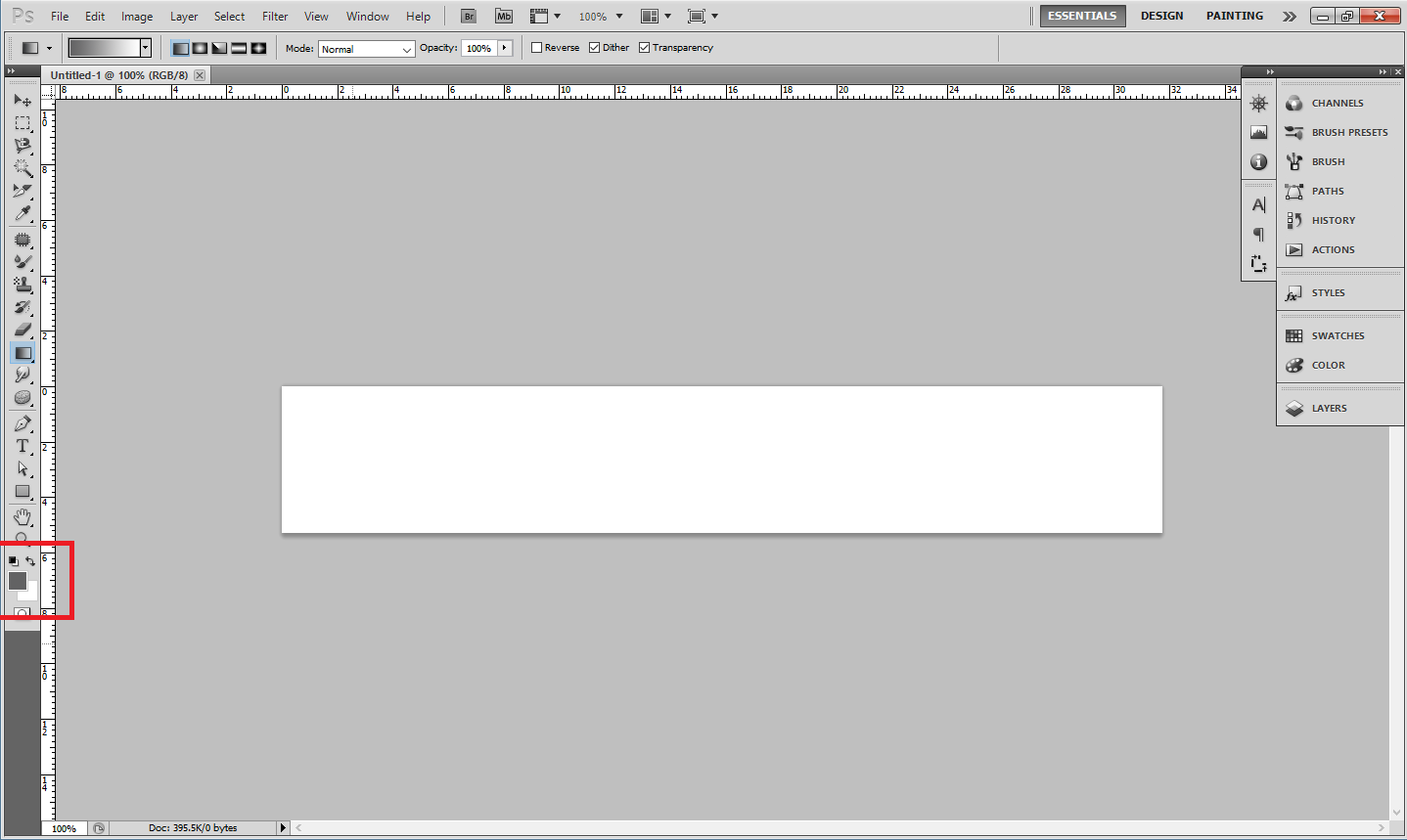This screenshot has width=1407, height=840.
Task: Uncheck the Dither option
Action: coord(594,48)
